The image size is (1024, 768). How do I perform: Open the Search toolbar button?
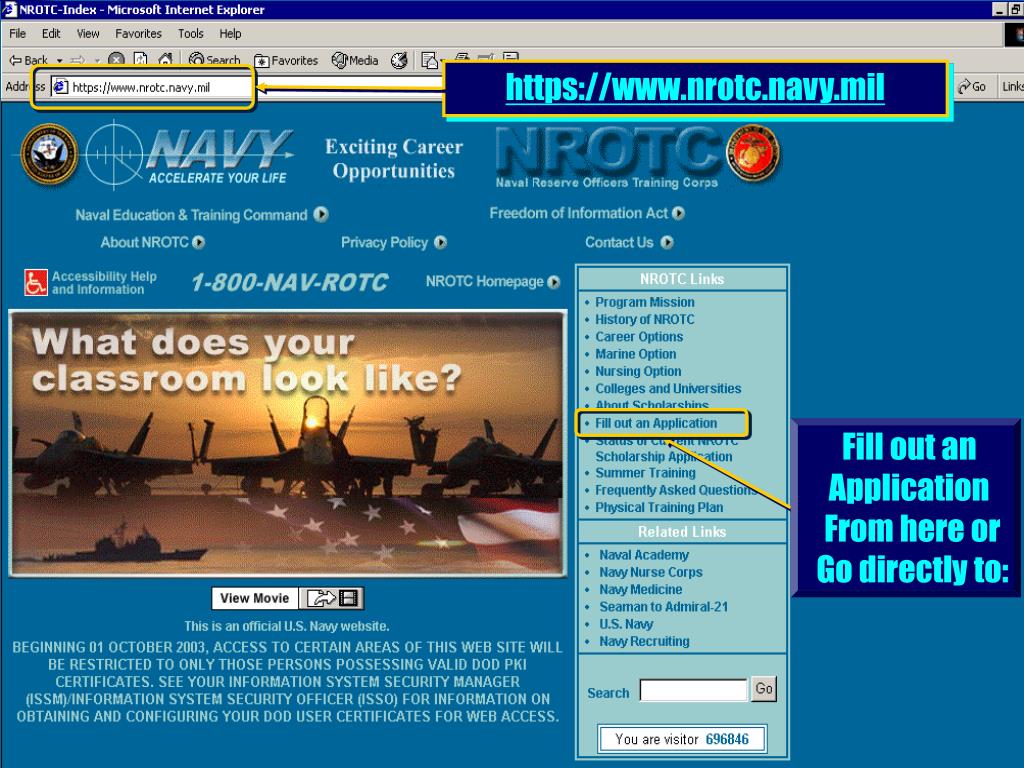pyautogui.click(x=214, y=60)
